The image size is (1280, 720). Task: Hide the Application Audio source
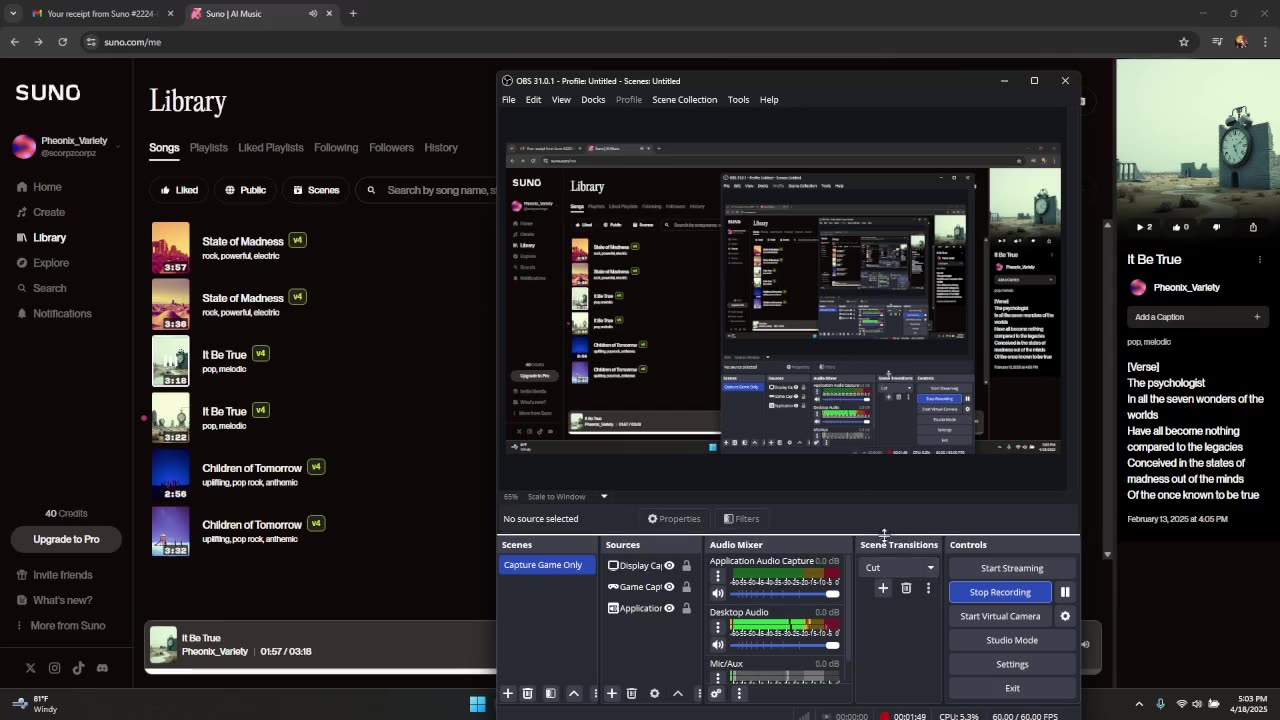[x=669, y=608]
